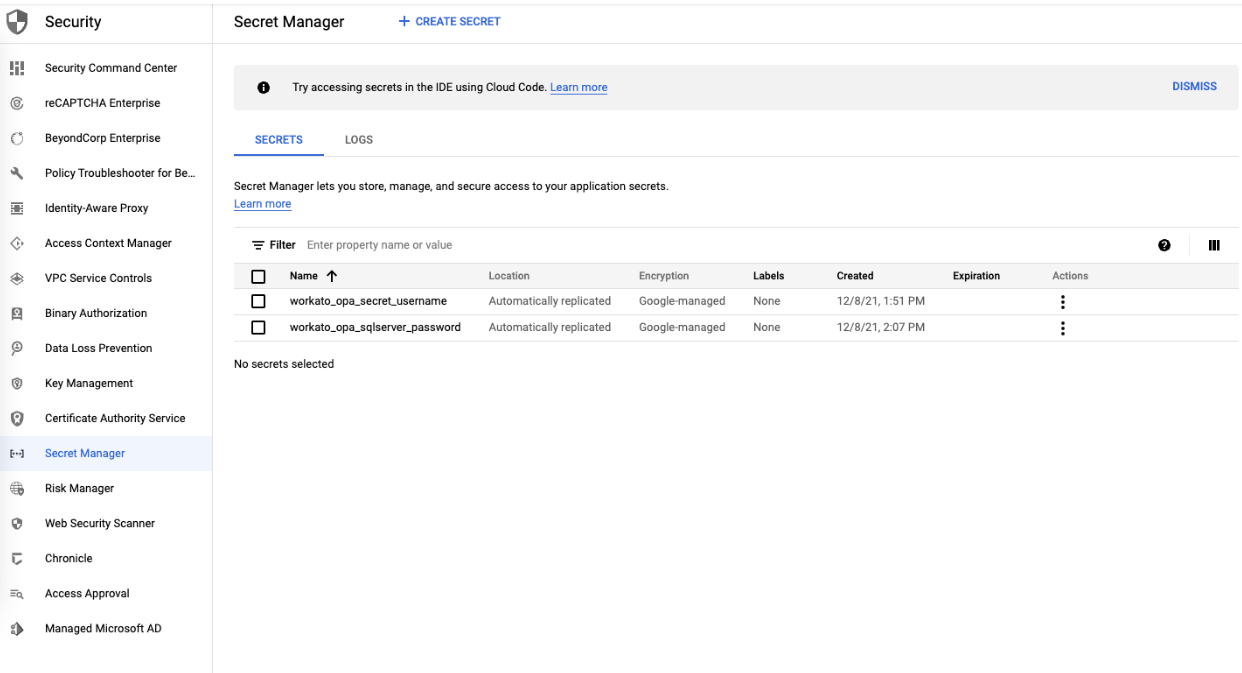Click the Create Secret button
The image size is (1242, 673).
(449, 21)
